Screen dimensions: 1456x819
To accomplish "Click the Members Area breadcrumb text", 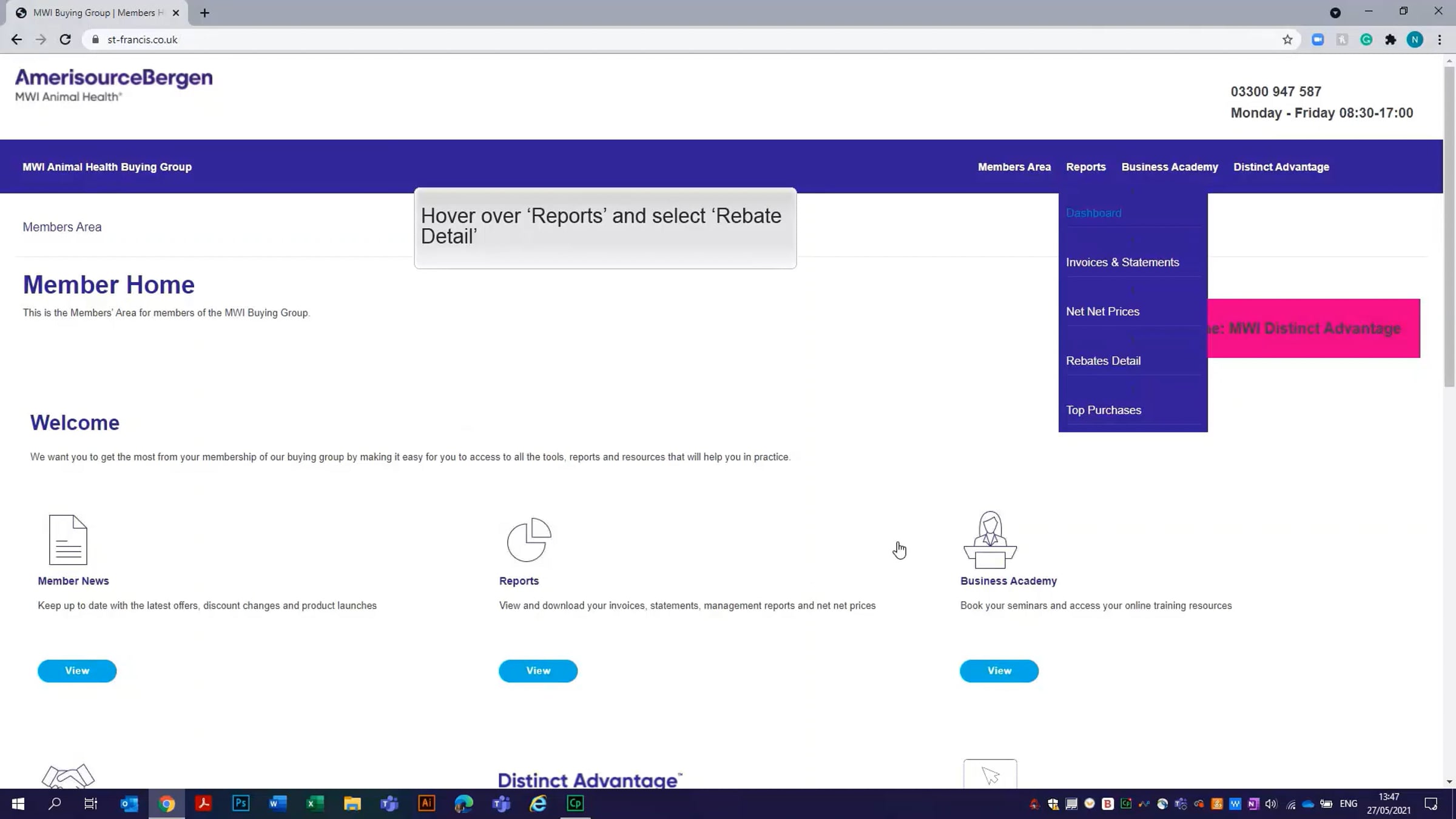I will pos(62,227).
